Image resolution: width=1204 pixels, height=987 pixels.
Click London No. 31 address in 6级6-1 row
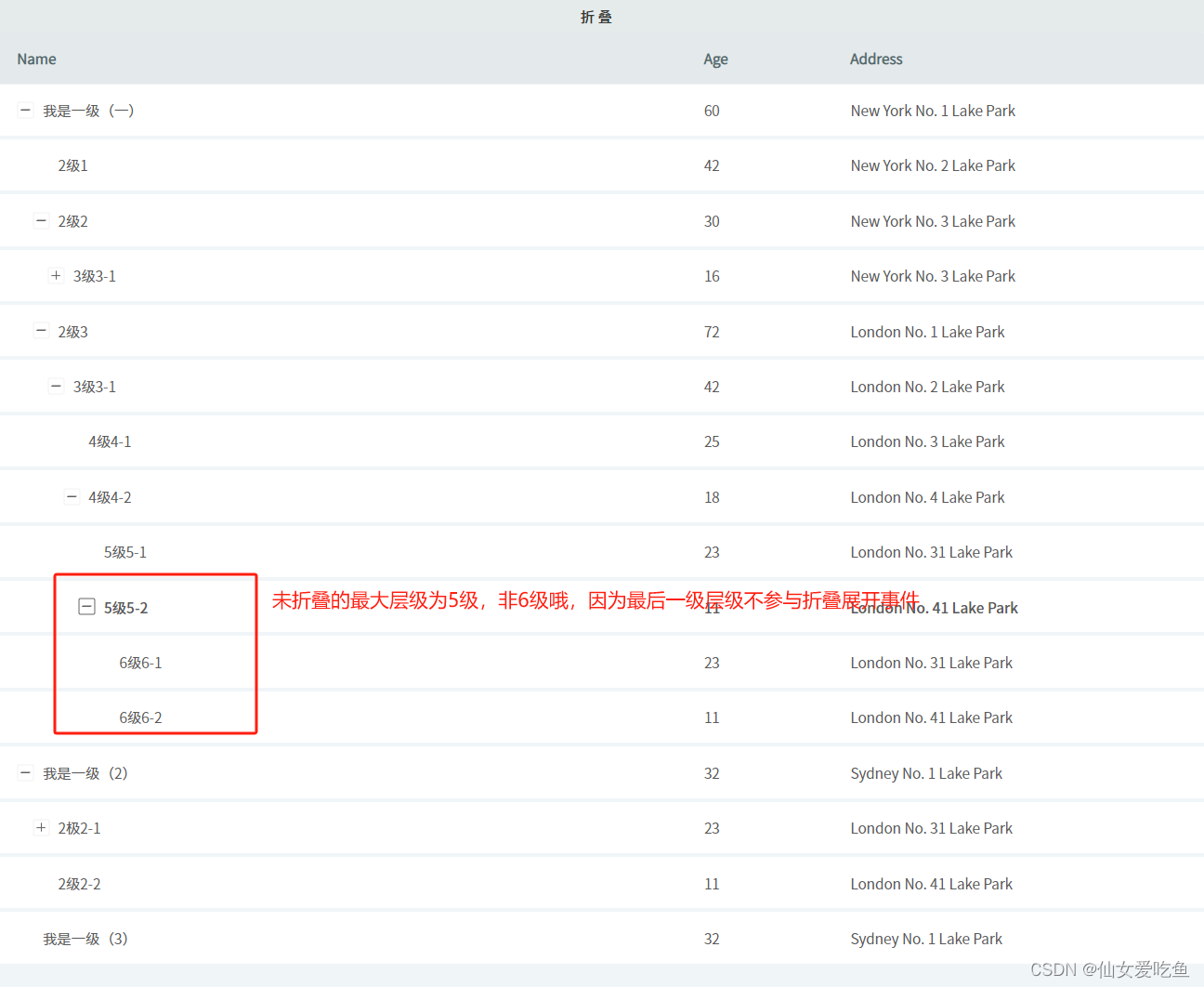(931, 663)
